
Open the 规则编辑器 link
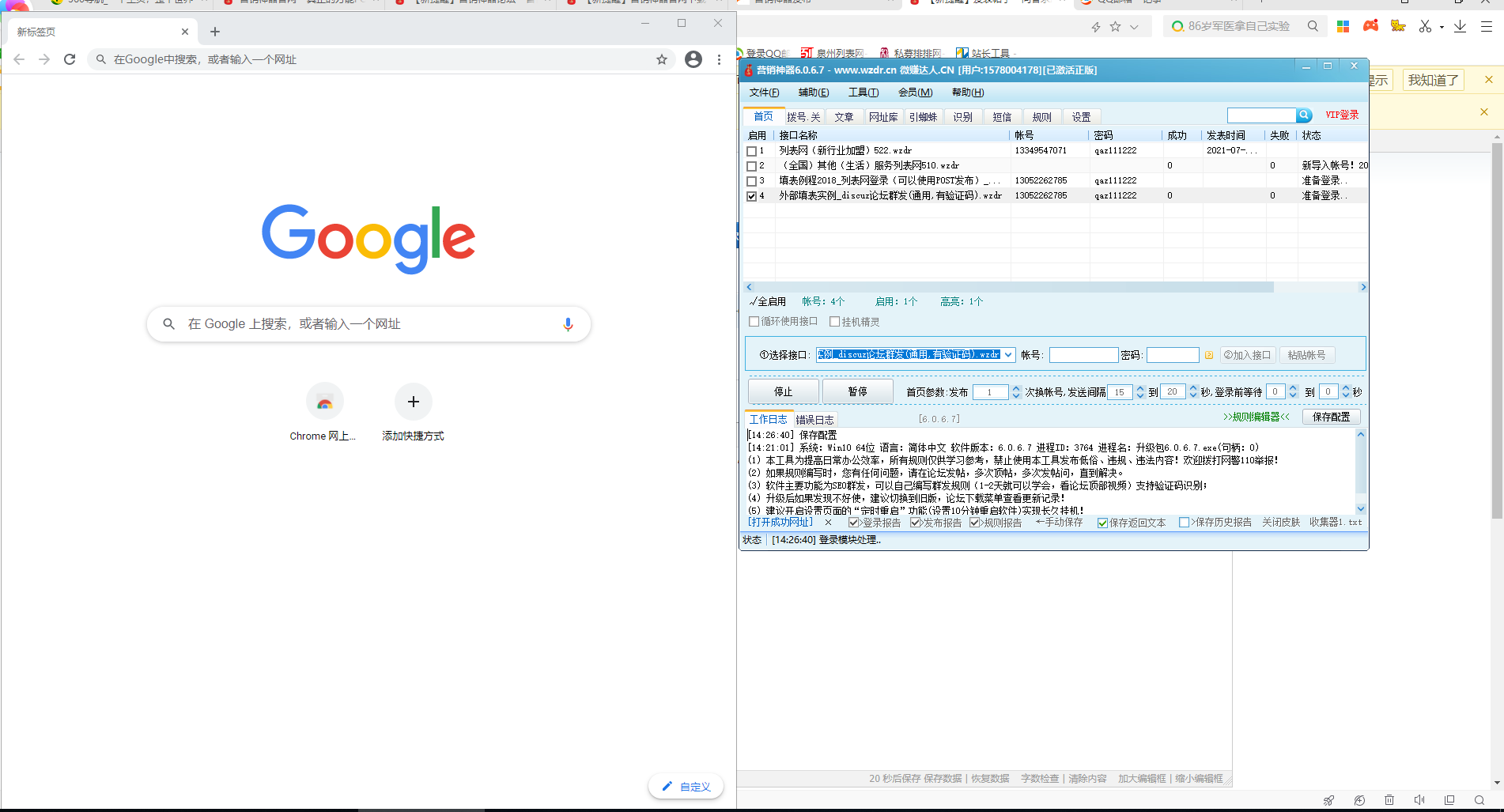click(x=1256, y=417)
